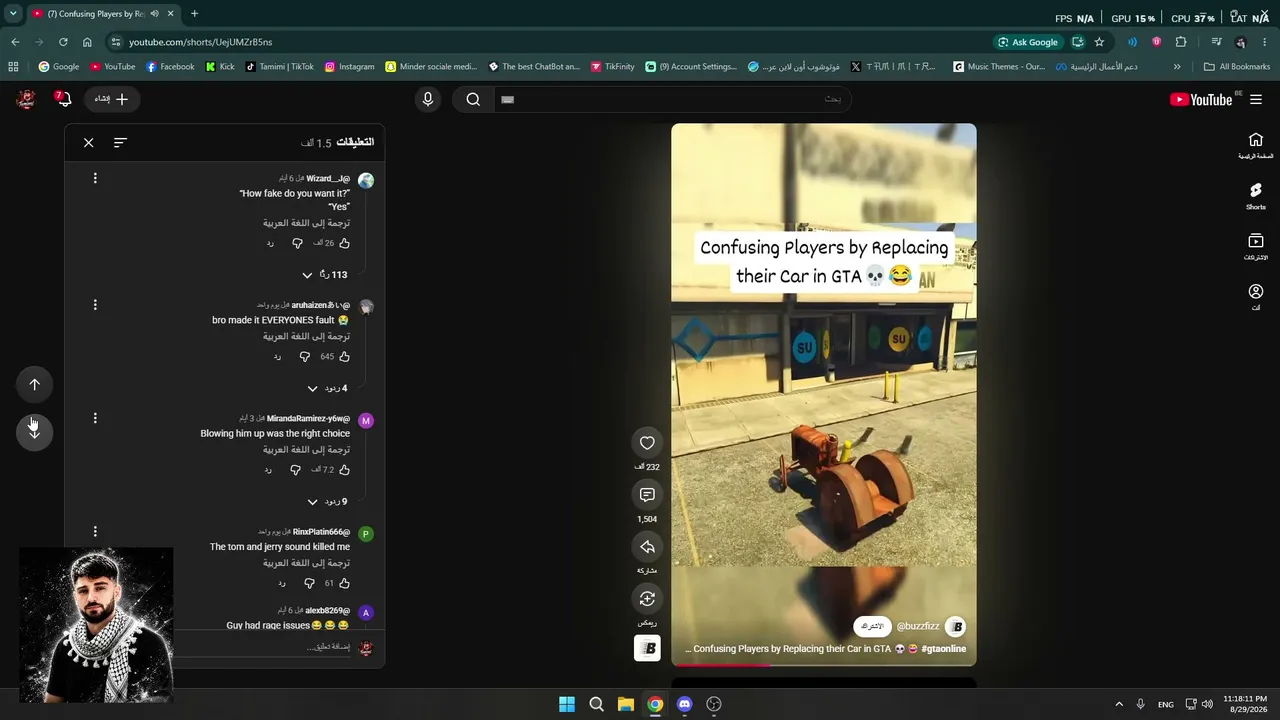The width and height of the screenshot is (1280, 720).
Task: Open the All Bookmarks folder
Action: click(1237, 67)
